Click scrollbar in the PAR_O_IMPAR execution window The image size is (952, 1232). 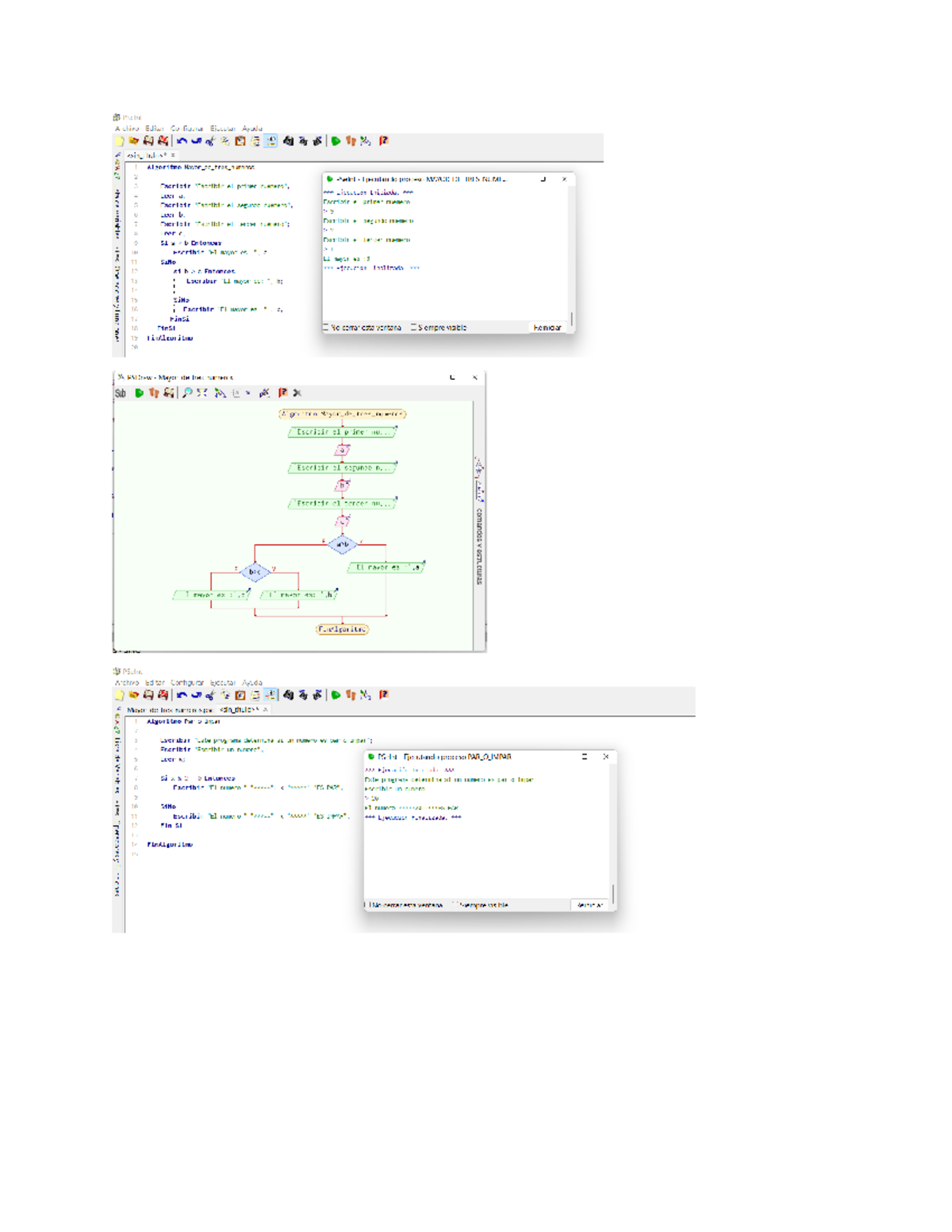(613, 892)
